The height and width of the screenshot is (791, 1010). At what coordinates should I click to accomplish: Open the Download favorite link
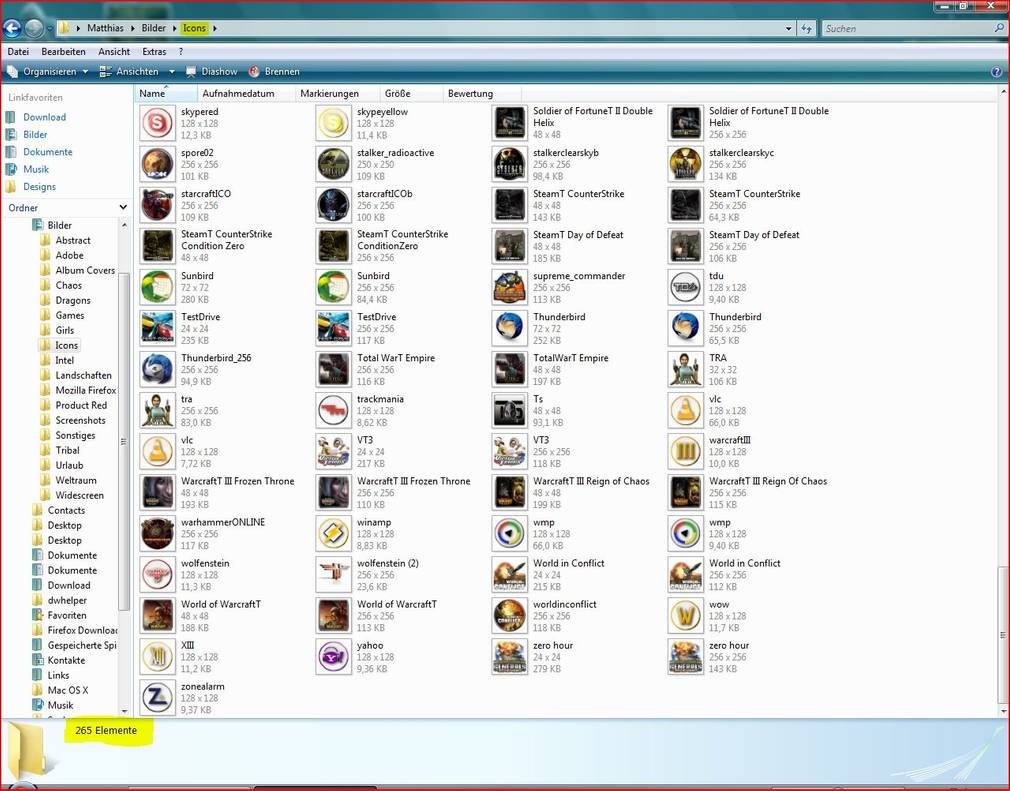pos(44,117)
